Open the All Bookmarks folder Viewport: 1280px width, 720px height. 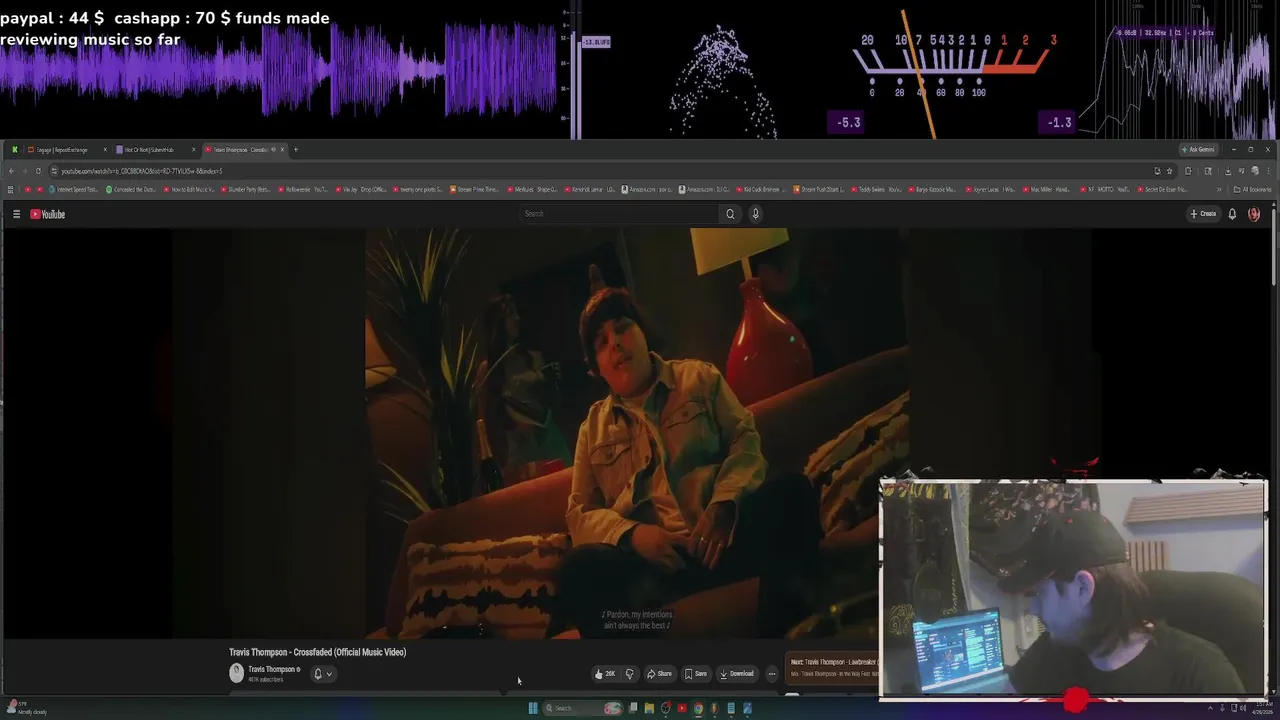tap(1252, 189)
